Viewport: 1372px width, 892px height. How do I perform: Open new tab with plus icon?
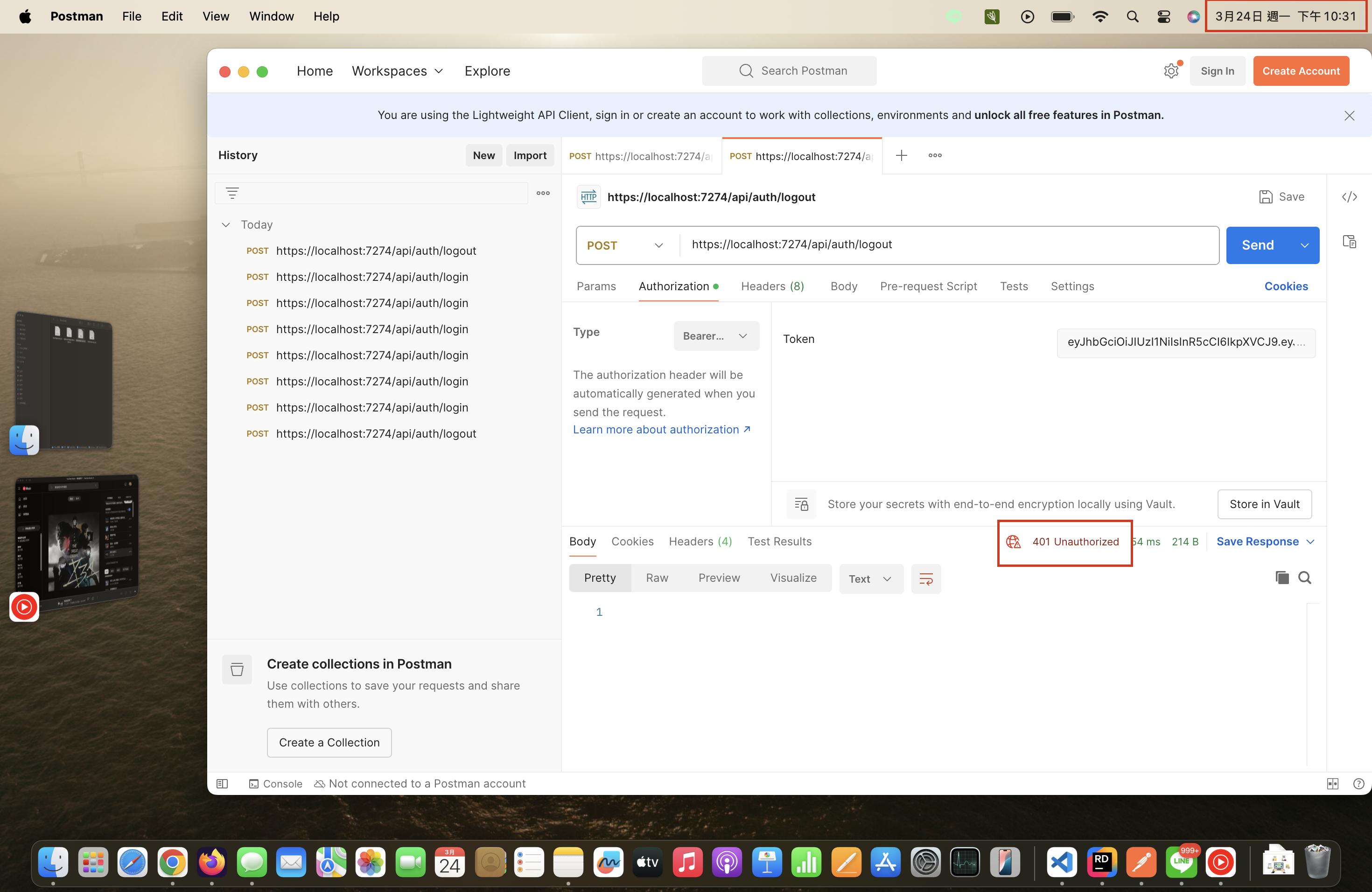click(x=901, y=155)
